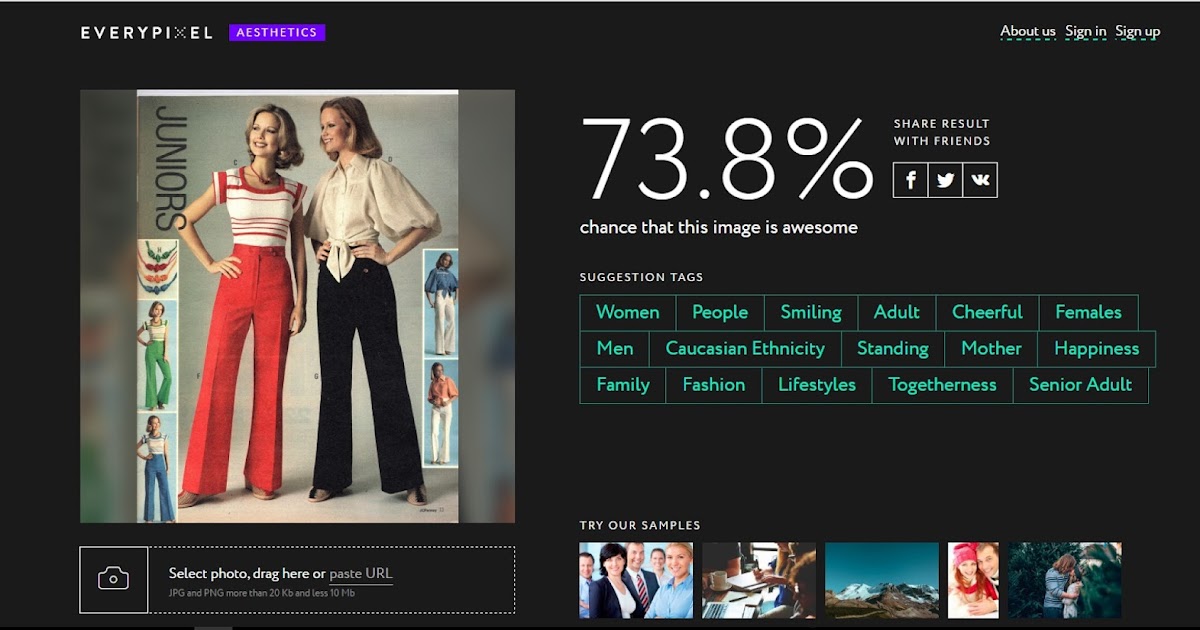
Task: Click the Sign in link
Action: click(x=1086, y=31)
